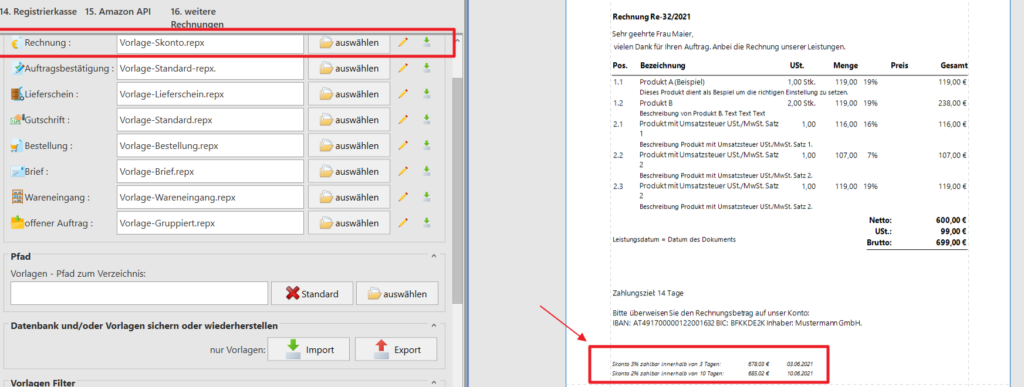Open the 14. Registrierkasse tab

(x=38, y=12)
